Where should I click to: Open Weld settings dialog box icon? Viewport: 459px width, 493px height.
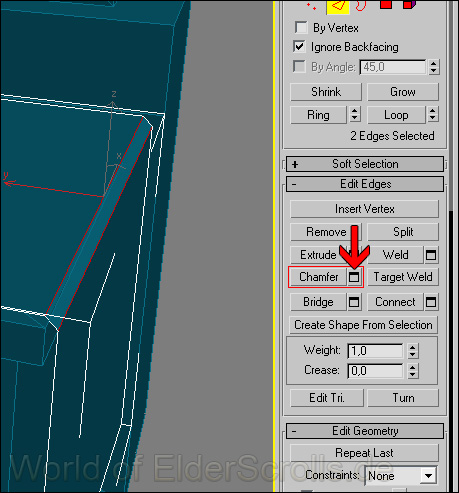(431, 255)
